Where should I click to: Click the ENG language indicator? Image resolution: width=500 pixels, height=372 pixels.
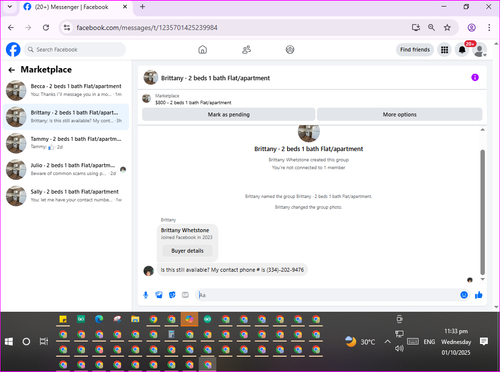point(429,342)
